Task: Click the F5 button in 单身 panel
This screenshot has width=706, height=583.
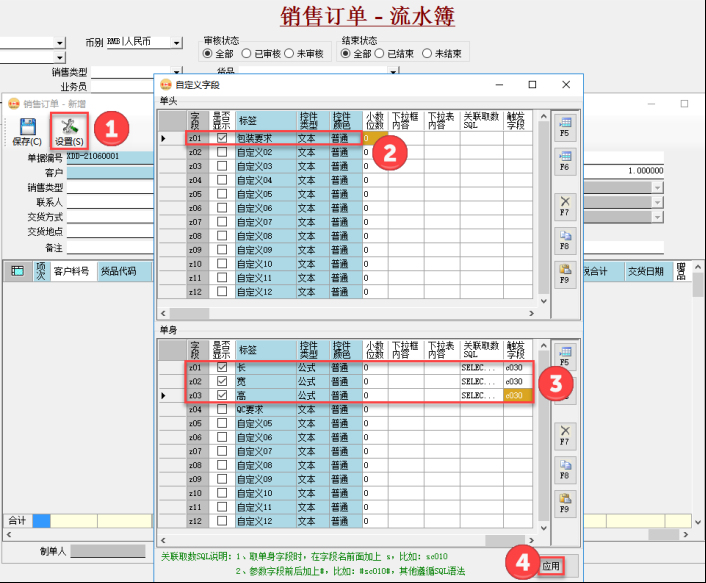Action: [565, 356]
